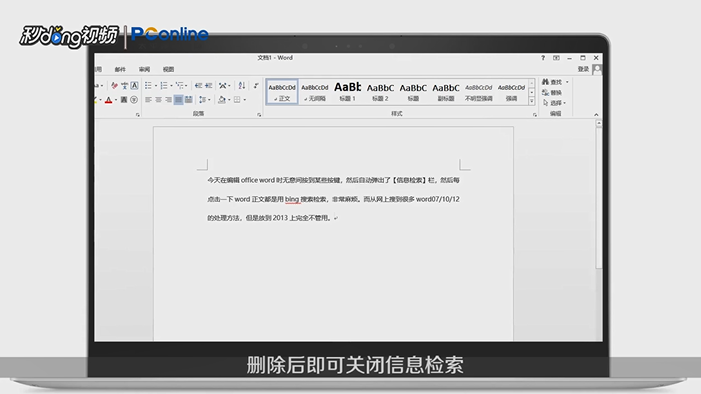Click the Borders icon

(x=237, y=100)
